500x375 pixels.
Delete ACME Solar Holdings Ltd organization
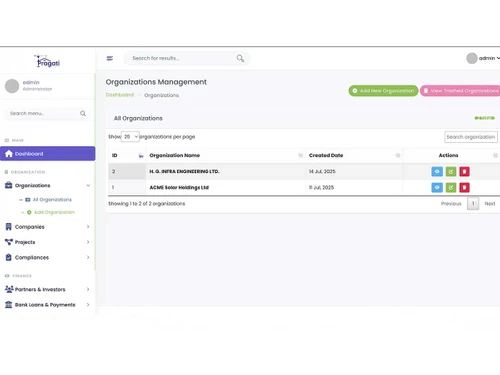tap(464, 187)
